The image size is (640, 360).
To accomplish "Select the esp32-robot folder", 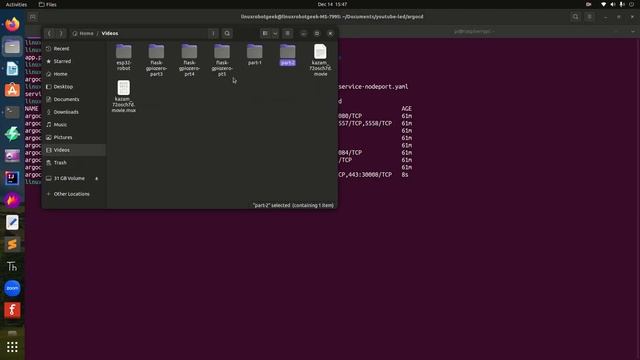I will 124,57.
